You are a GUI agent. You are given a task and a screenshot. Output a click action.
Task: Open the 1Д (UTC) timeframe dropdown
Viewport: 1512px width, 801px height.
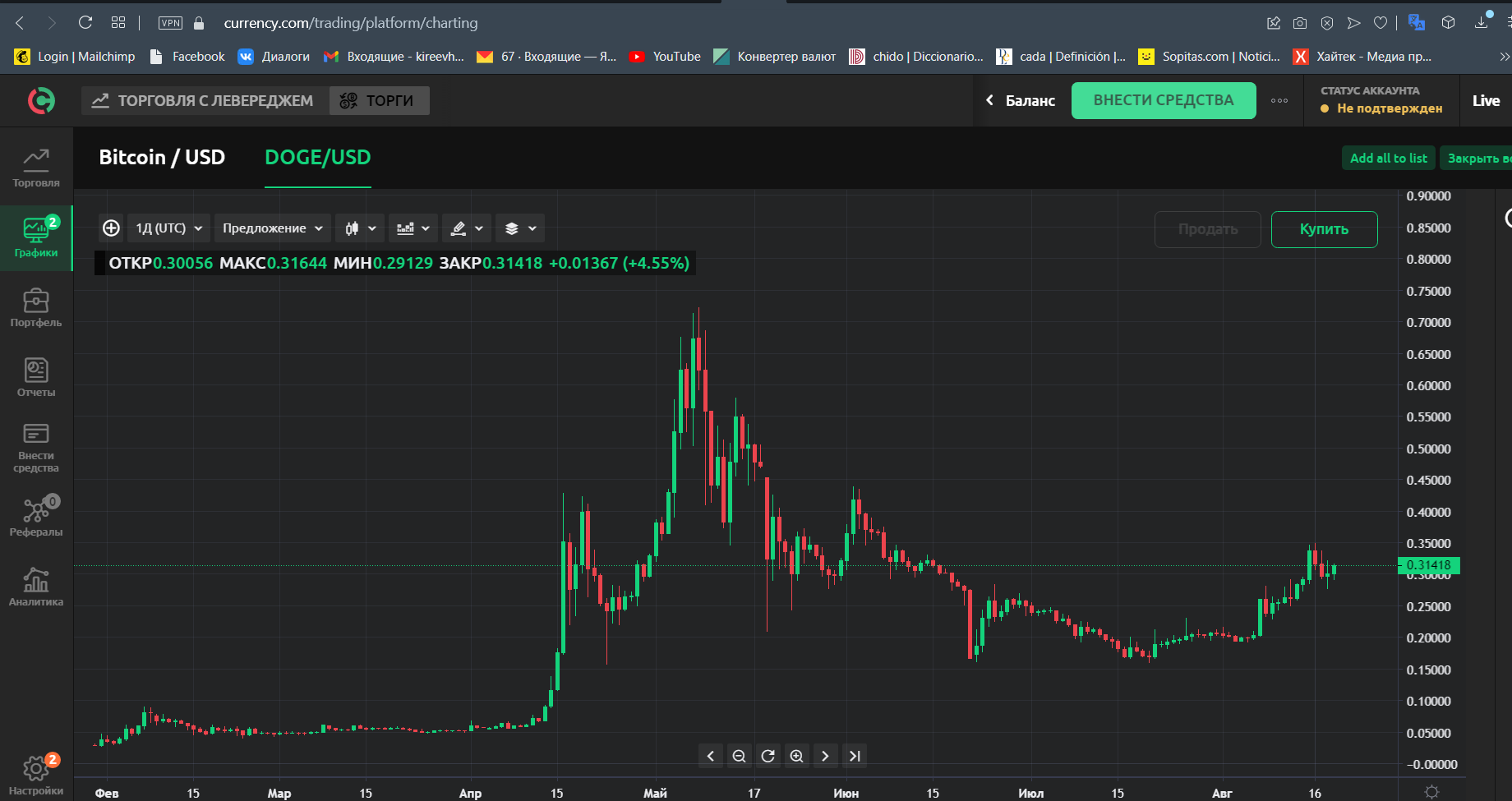(x=169, y=228)
